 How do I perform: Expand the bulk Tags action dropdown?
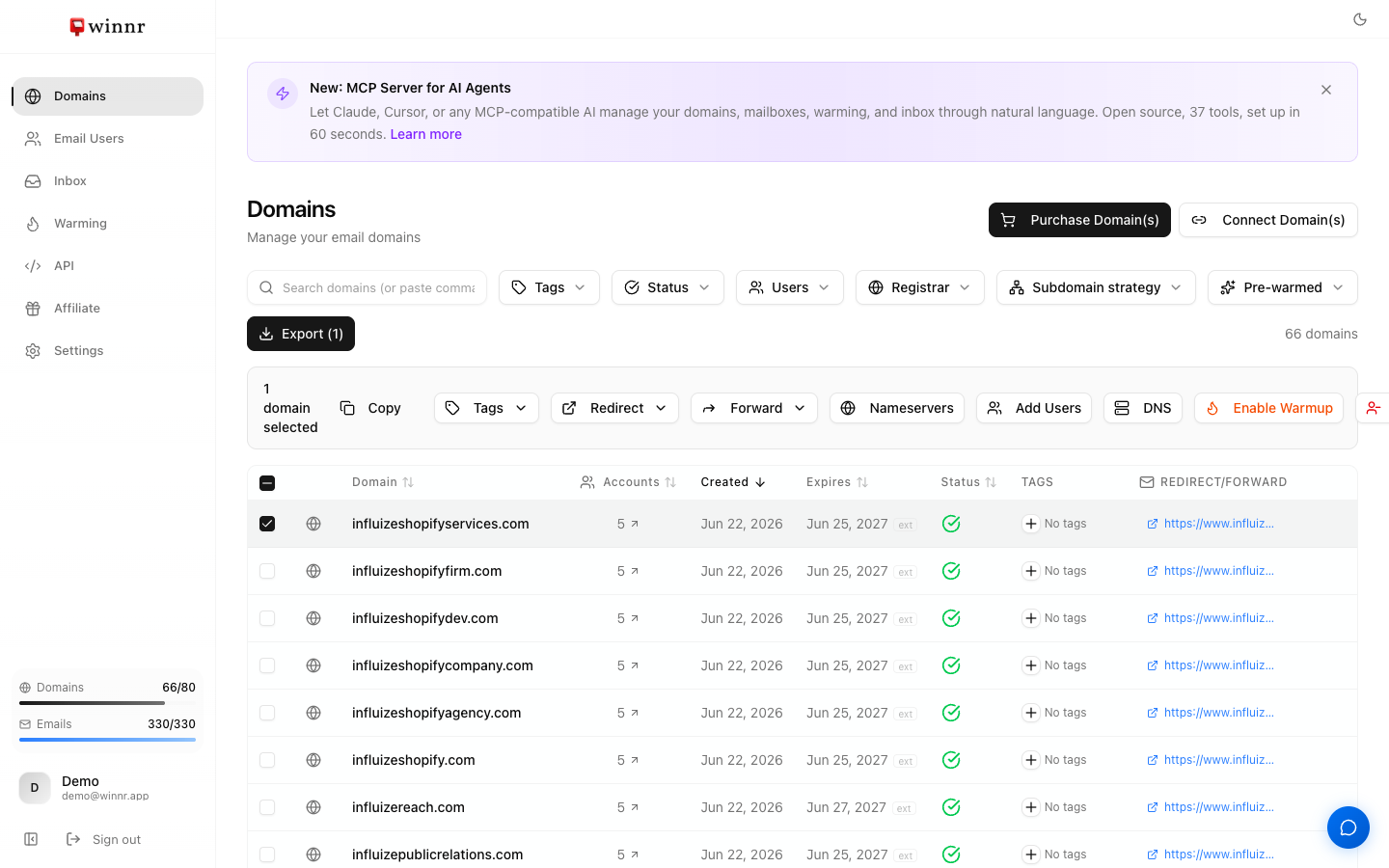(x=486, y=408)
